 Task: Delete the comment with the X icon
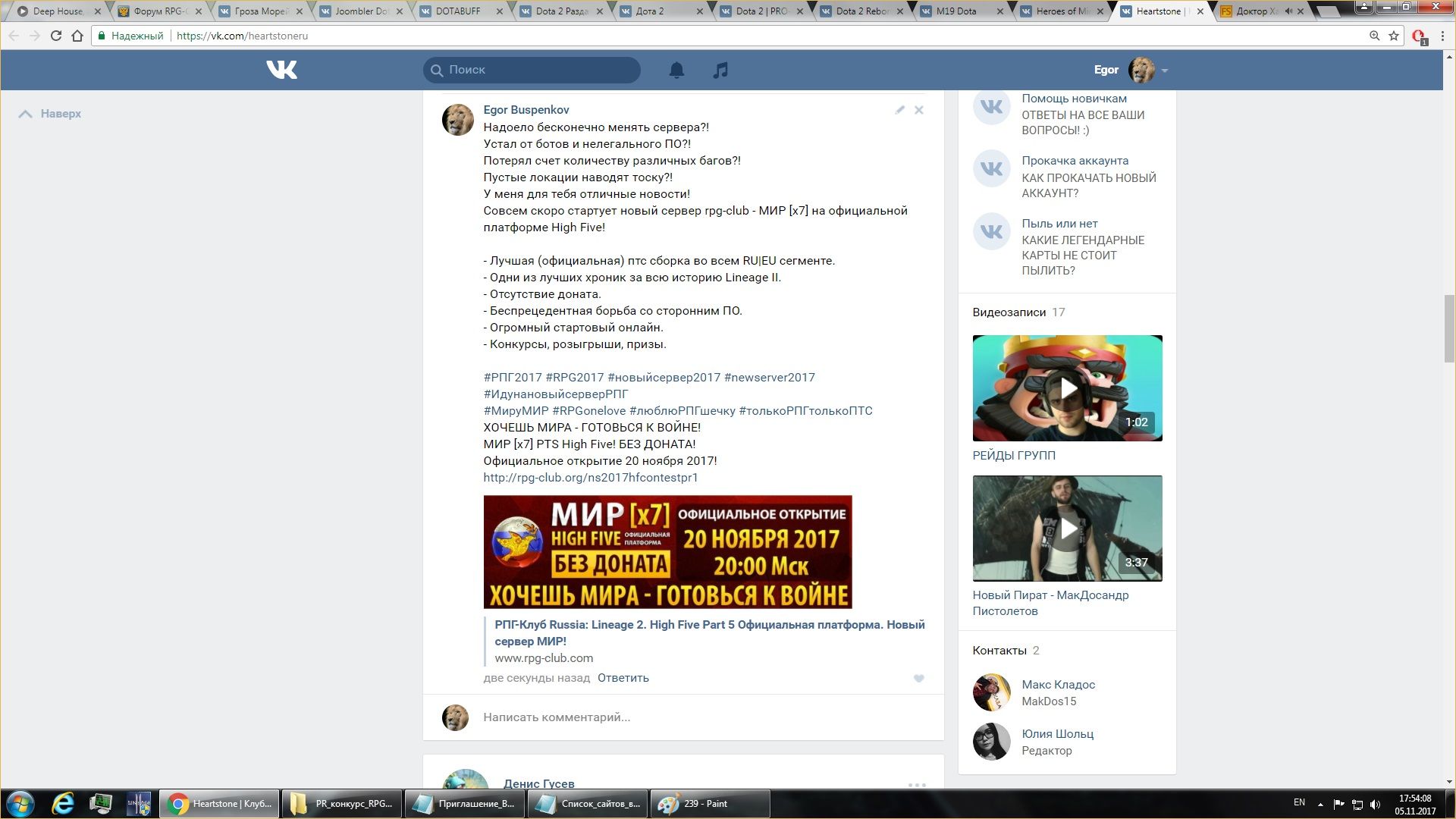pos(918,110)
